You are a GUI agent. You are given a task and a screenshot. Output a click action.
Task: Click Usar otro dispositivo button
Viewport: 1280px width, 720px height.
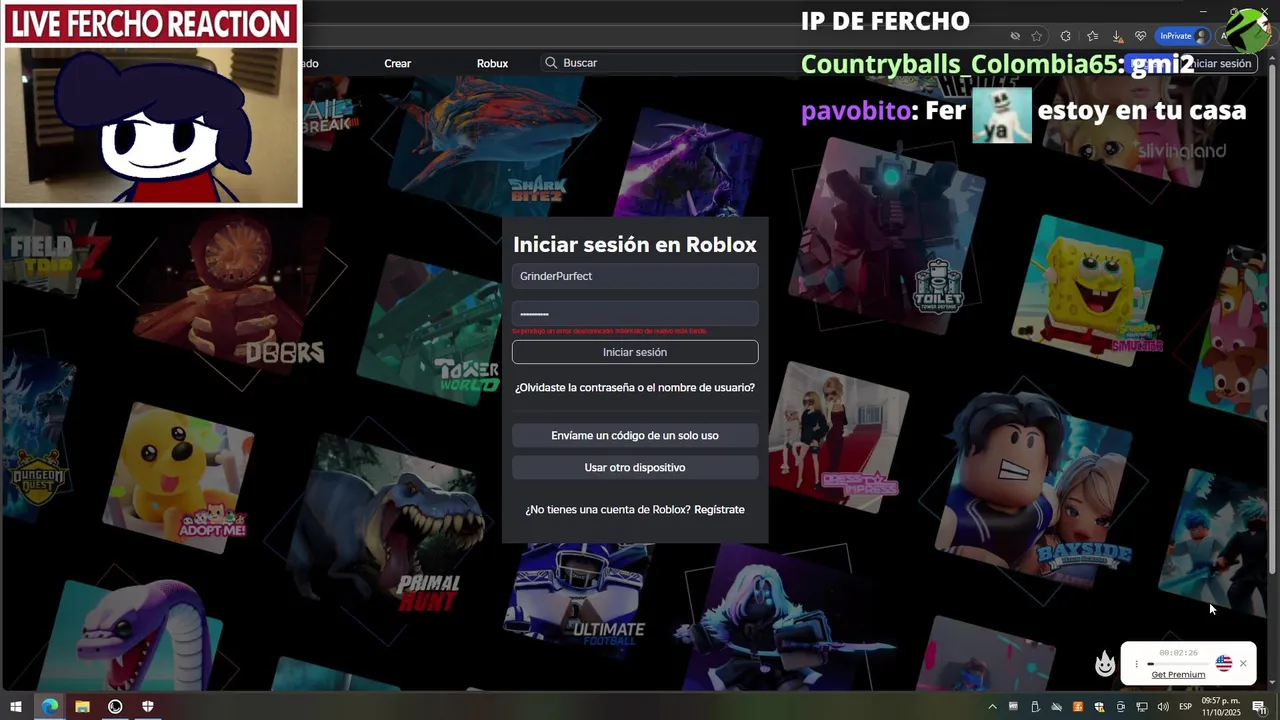pyautogui.click(x=635, y=468)
